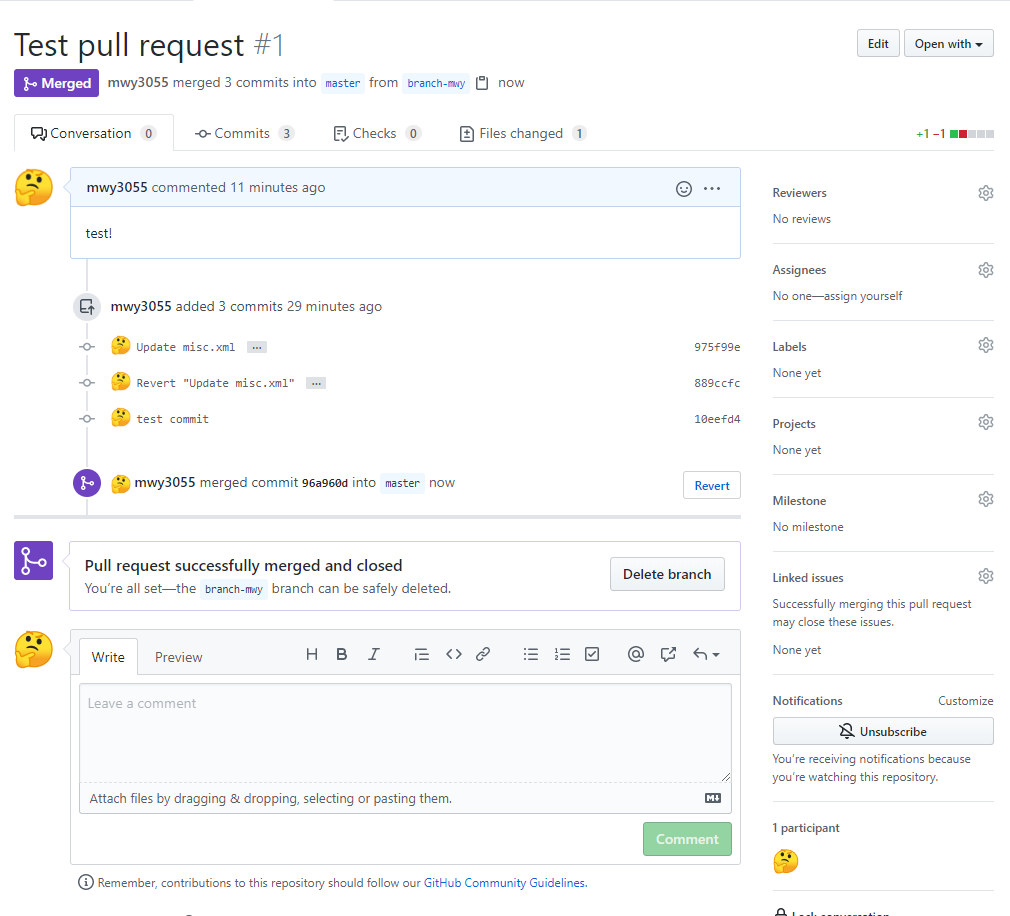The image size is (1010, 916).
Task: Click attach files drop area
Action: coord(405,798)
